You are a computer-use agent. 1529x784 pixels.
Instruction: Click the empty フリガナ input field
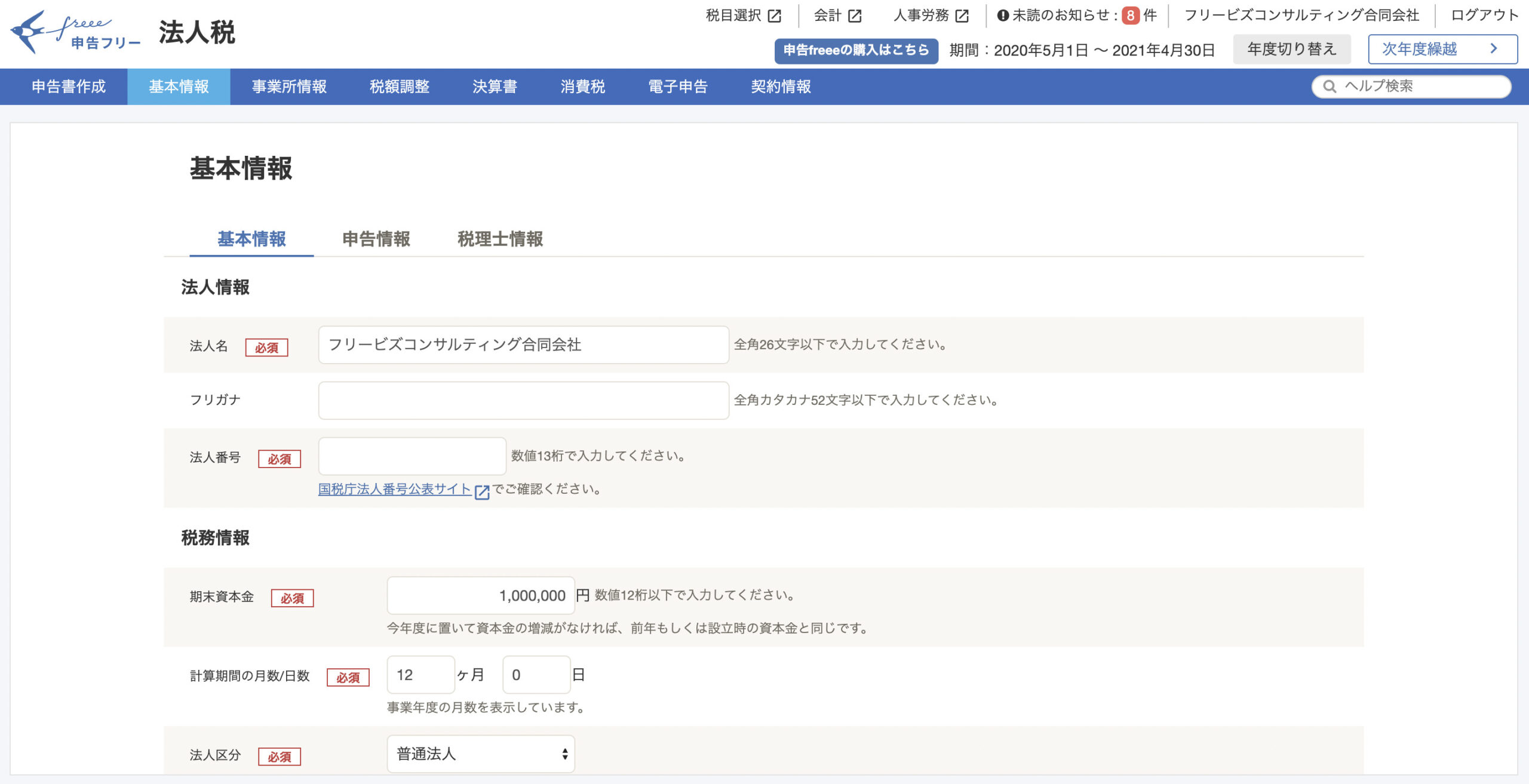[x=523, y=400]
